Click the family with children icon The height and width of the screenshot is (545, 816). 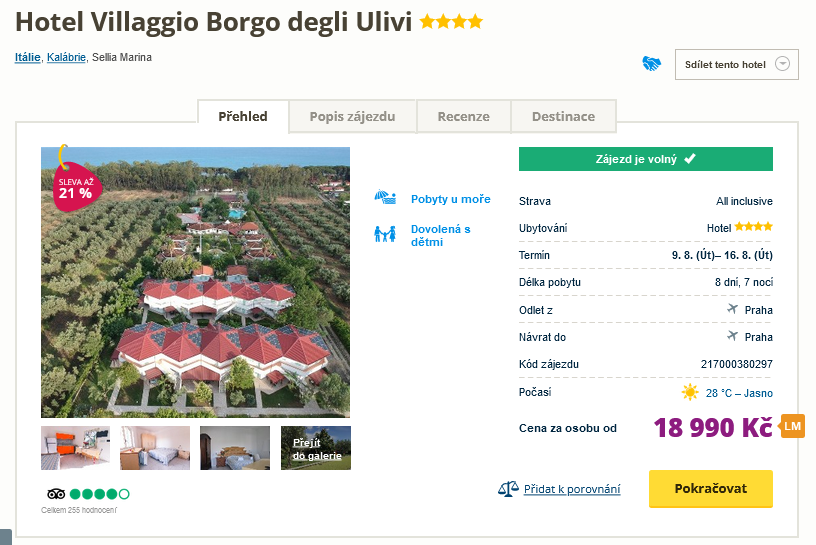pyautogui.click(x=385, y=235)
